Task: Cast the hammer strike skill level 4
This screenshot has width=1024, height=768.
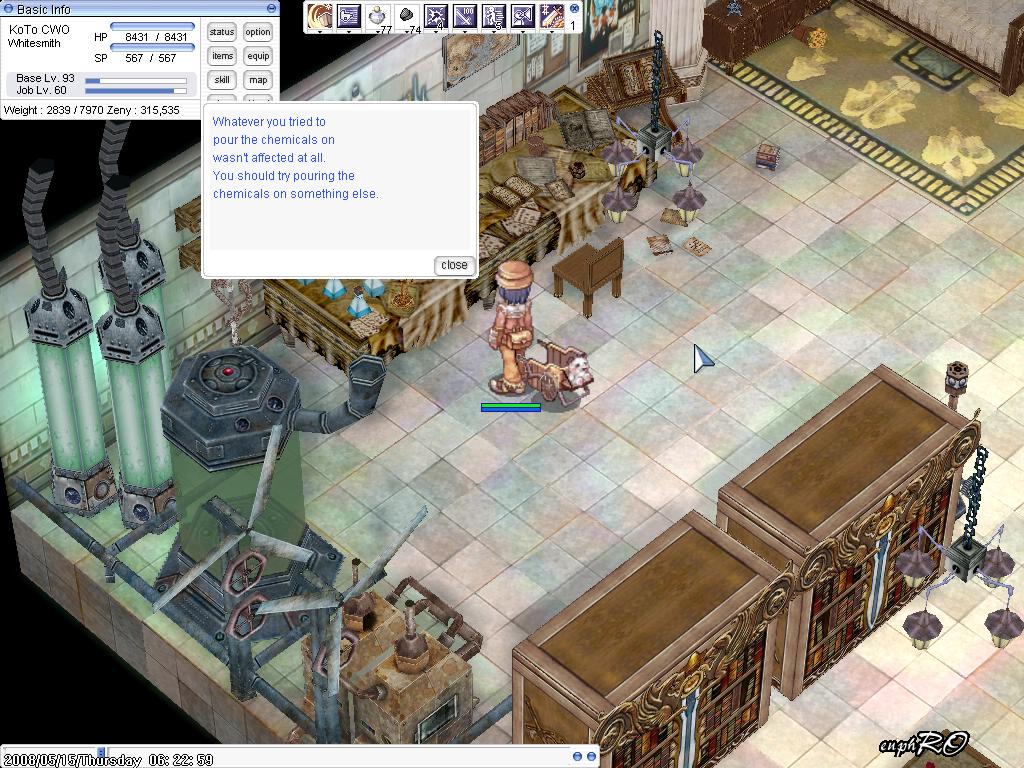Action: [x=436, y=16]
